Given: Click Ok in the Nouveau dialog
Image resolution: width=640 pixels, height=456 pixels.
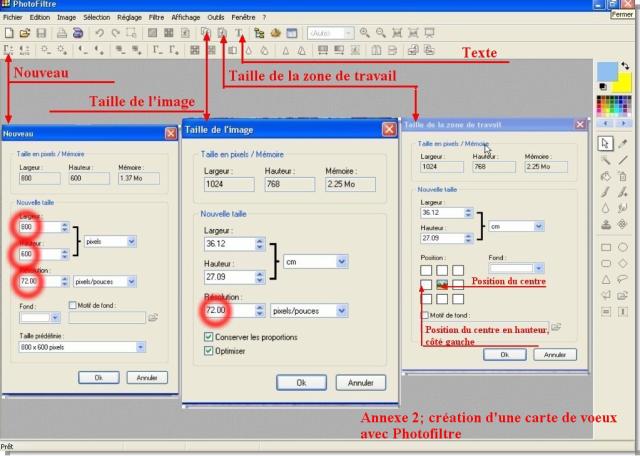Looking at the screenshot, I should pos(99,377).
